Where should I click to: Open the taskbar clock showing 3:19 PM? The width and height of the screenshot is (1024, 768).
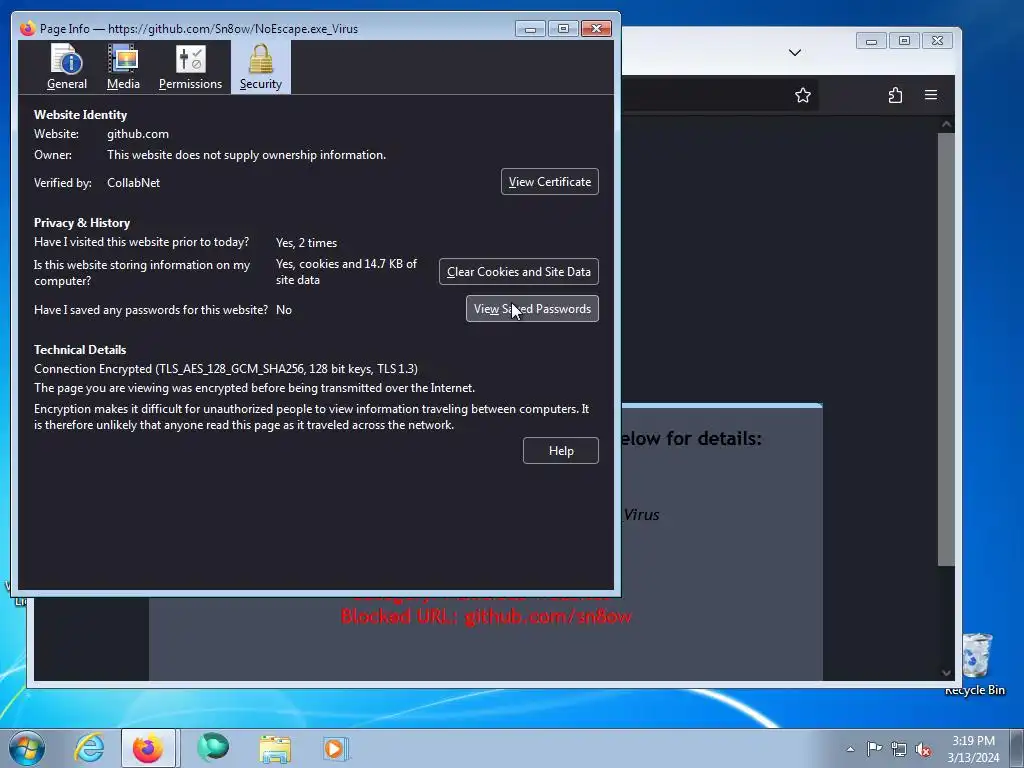point(973,749)
